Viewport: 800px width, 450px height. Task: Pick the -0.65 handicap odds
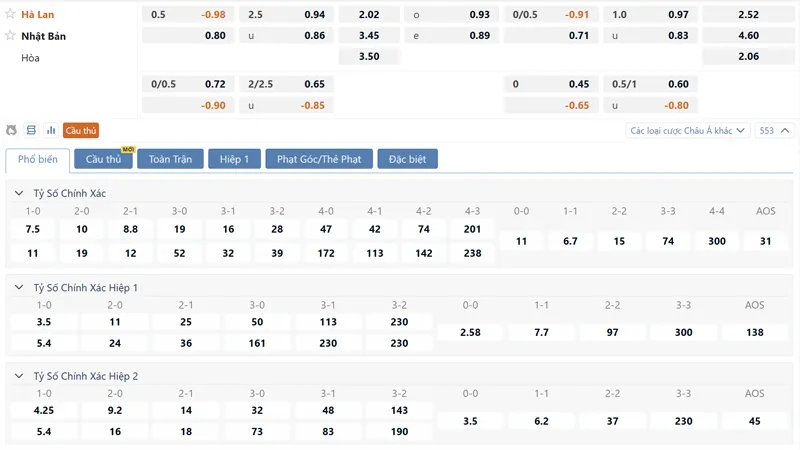[551, 105]
